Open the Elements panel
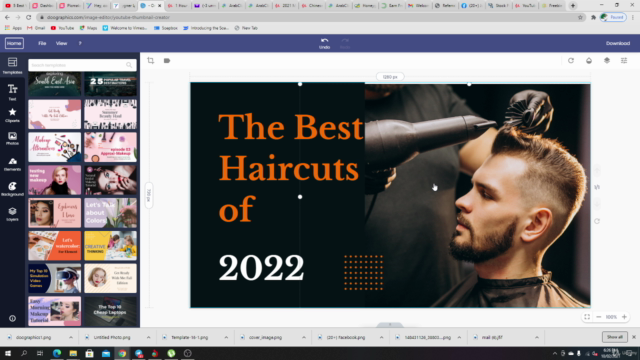 [12, 164]
